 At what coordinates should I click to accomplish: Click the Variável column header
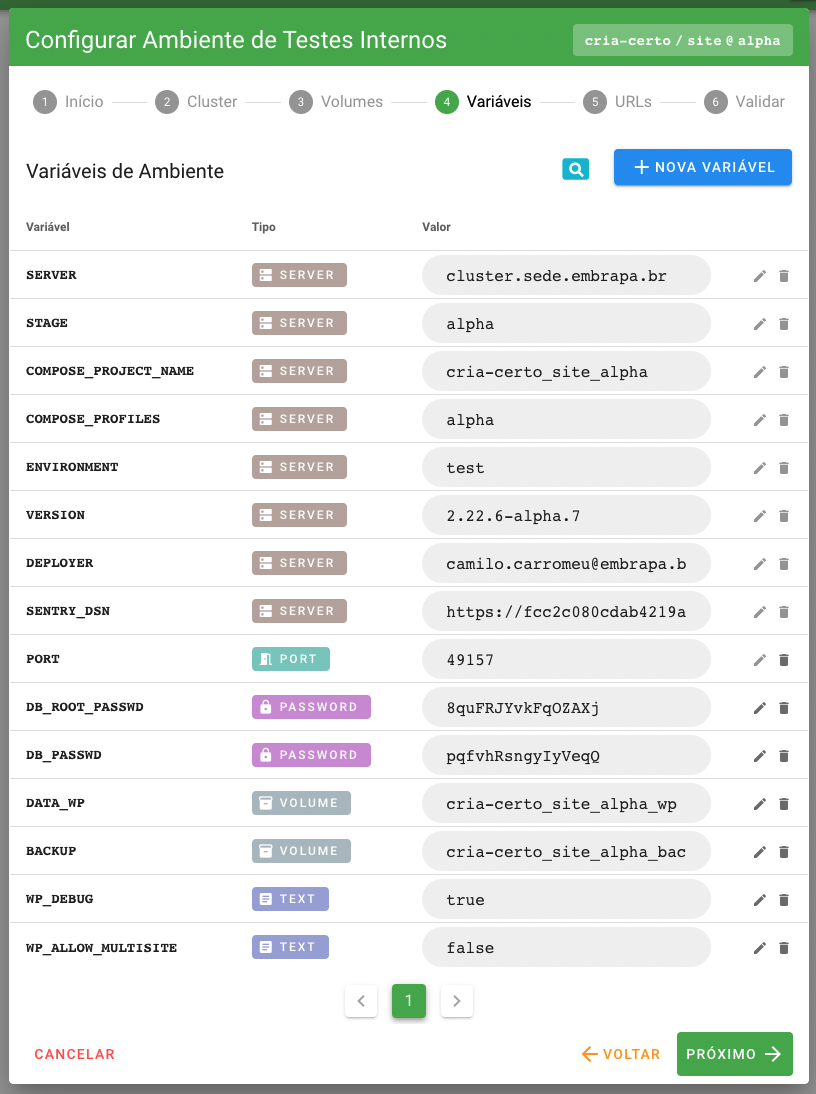tap(47, 227)
